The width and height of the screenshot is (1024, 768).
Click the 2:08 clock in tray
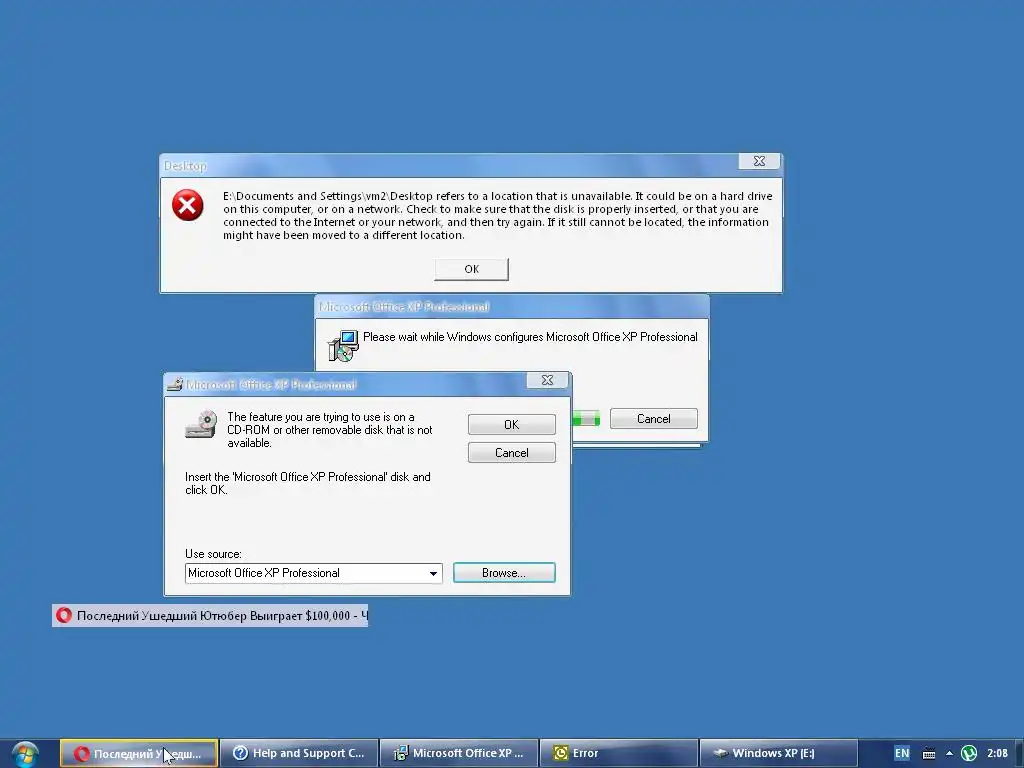click(x=997, y=753)
